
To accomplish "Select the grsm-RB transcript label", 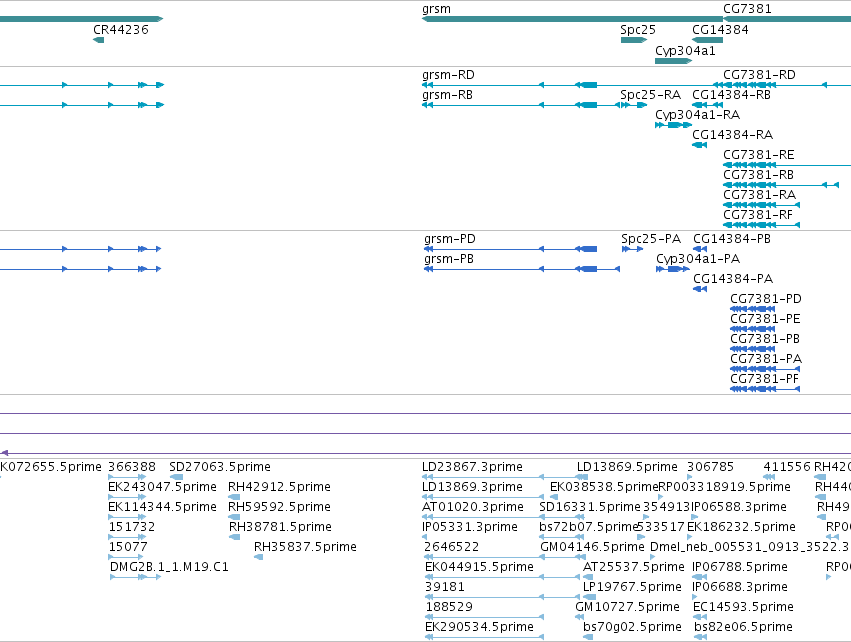I will [447, 95].
